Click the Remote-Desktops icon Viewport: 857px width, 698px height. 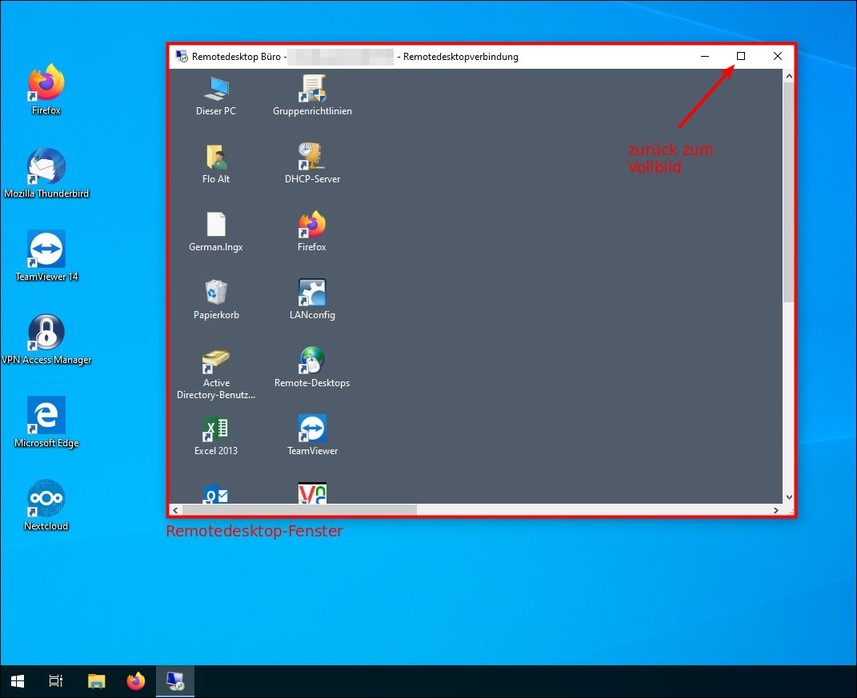click(312, 362)
